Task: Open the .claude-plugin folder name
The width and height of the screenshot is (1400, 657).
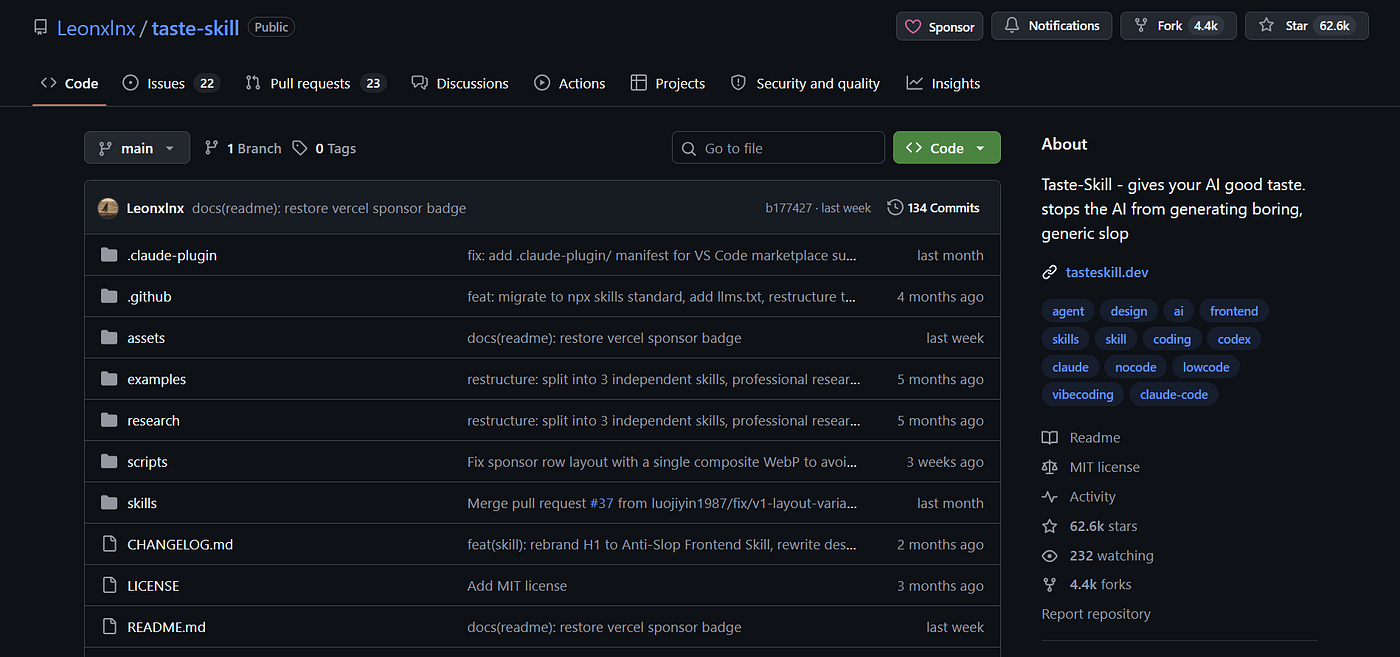Action: click(x=172, y=255)
